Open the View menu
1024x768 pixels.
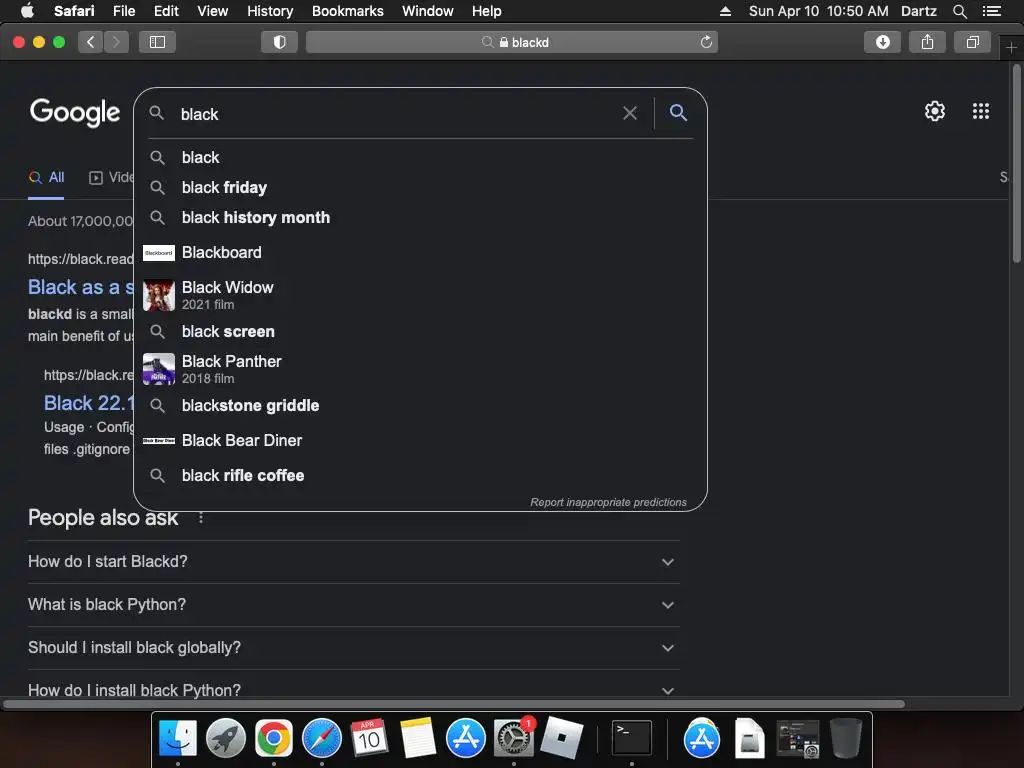(212, 11)
